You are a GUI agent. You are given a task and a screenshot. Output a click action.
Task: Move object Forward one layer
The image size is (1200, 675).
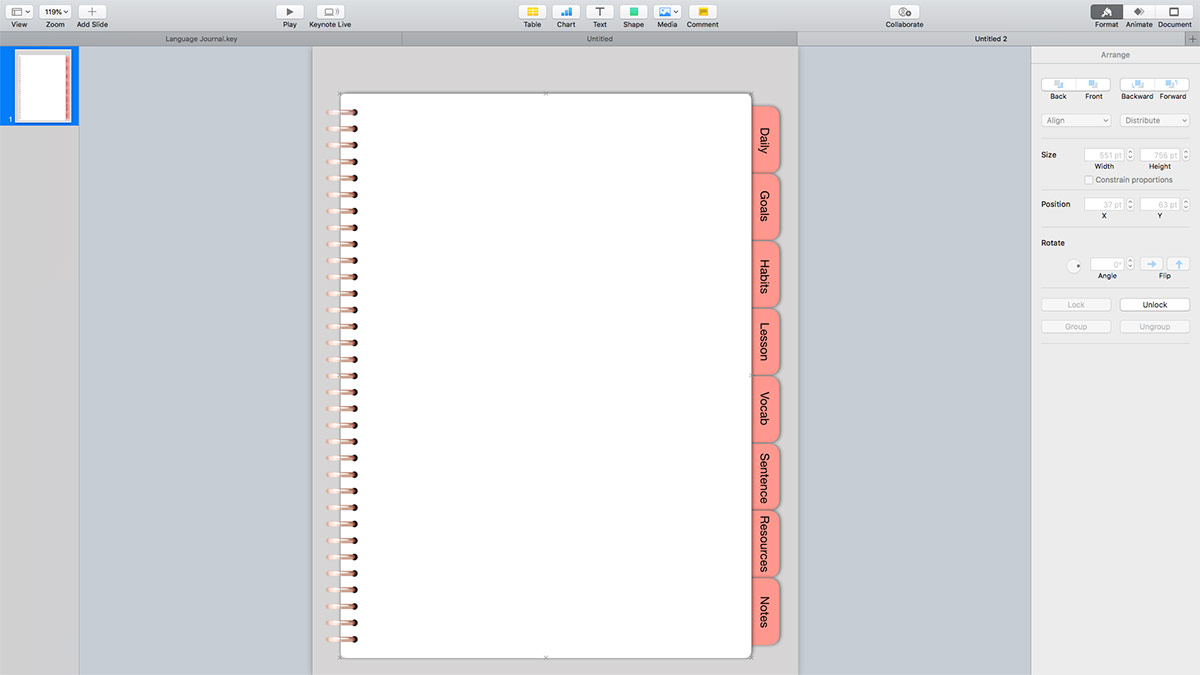click(x=1172, y=85)
